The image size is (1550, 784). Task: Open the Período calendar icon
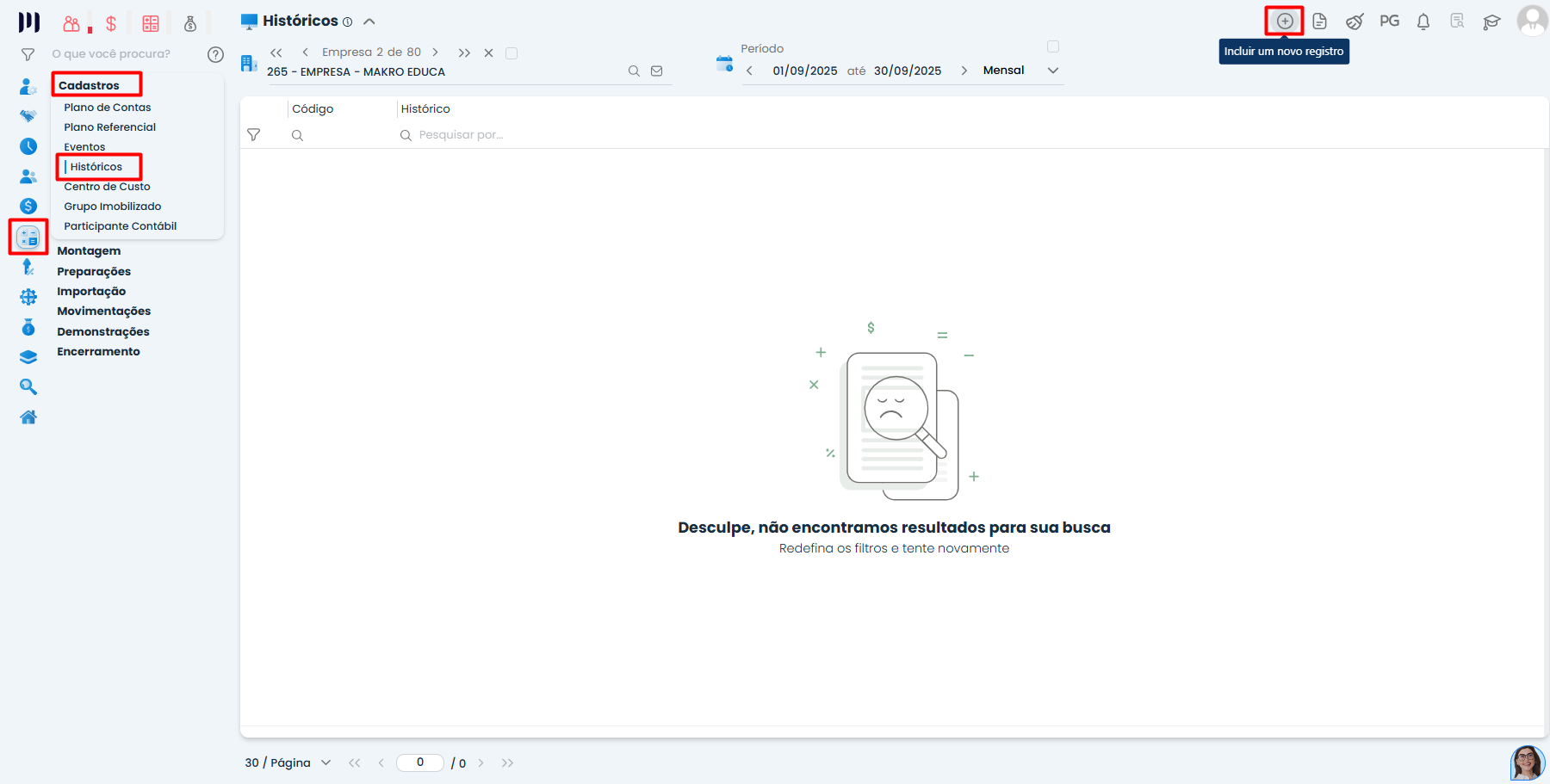[724, 63]
